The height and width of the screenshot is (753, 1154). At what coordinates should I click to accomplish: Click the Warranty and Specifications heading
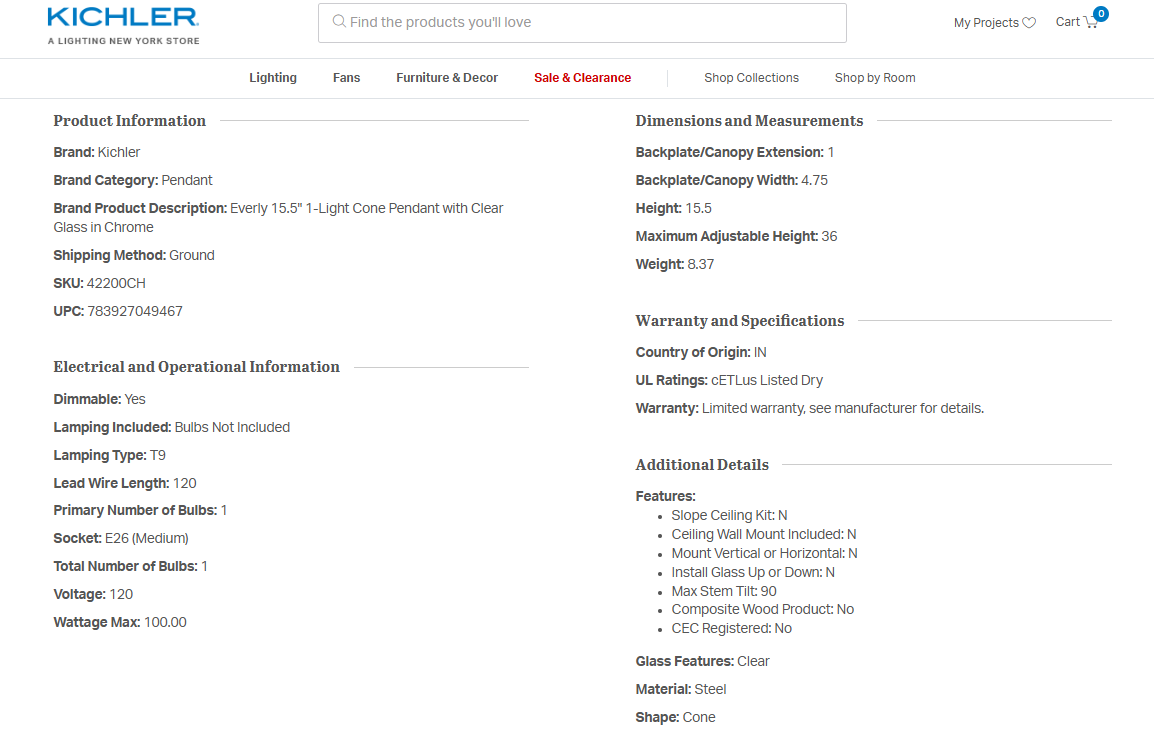tap(740, 321)
